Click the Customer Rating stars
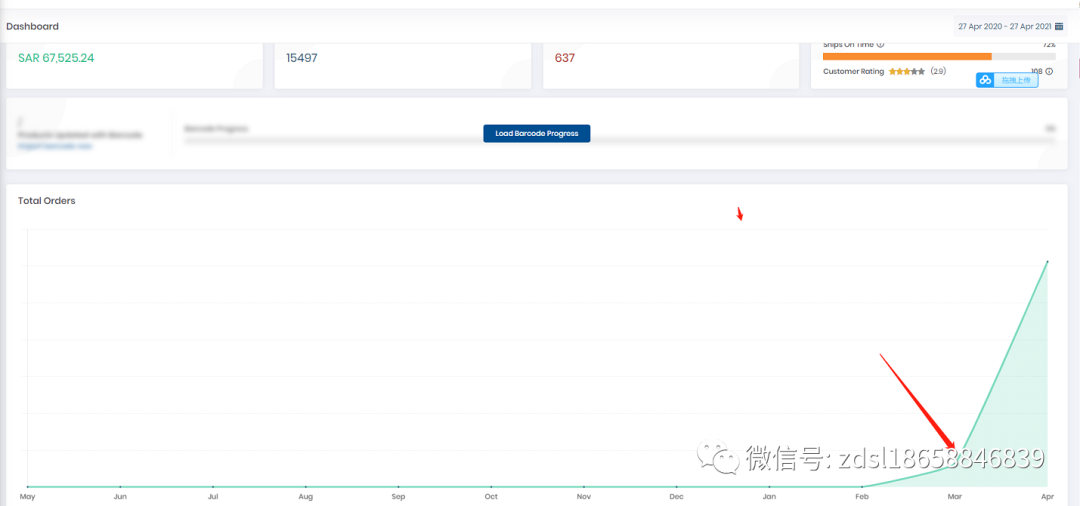Viewport: 1080px width, 506px height. tap(906, 71)
